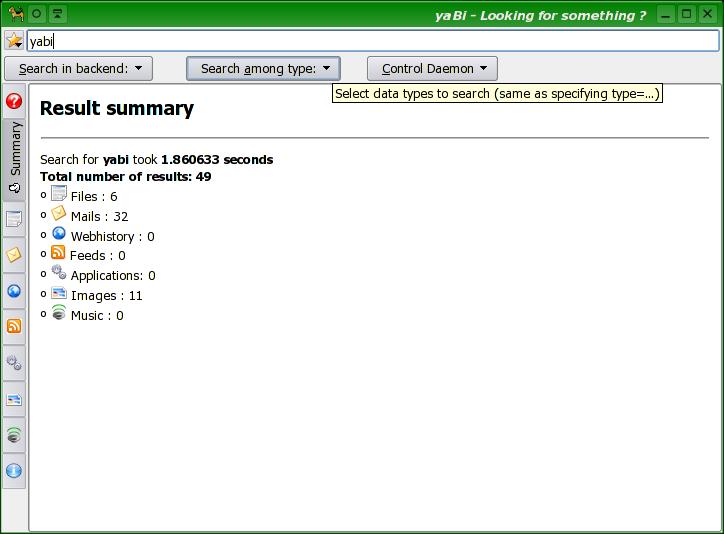Click the 'Result summary' heading
This screenshot has height=534, width=724.
click(x=117, y=108)
